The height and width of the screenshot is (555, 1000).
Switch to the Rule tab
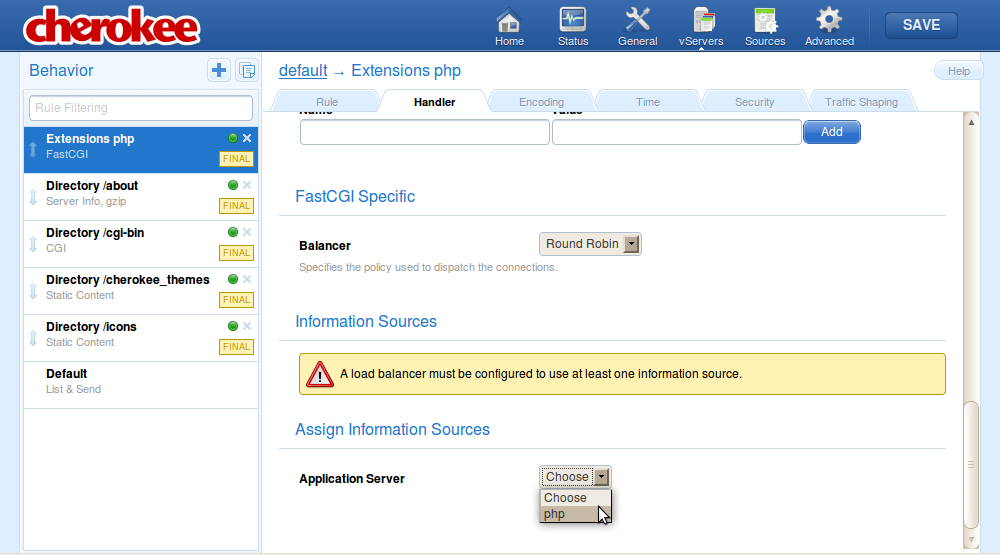(x=327, y=101)
